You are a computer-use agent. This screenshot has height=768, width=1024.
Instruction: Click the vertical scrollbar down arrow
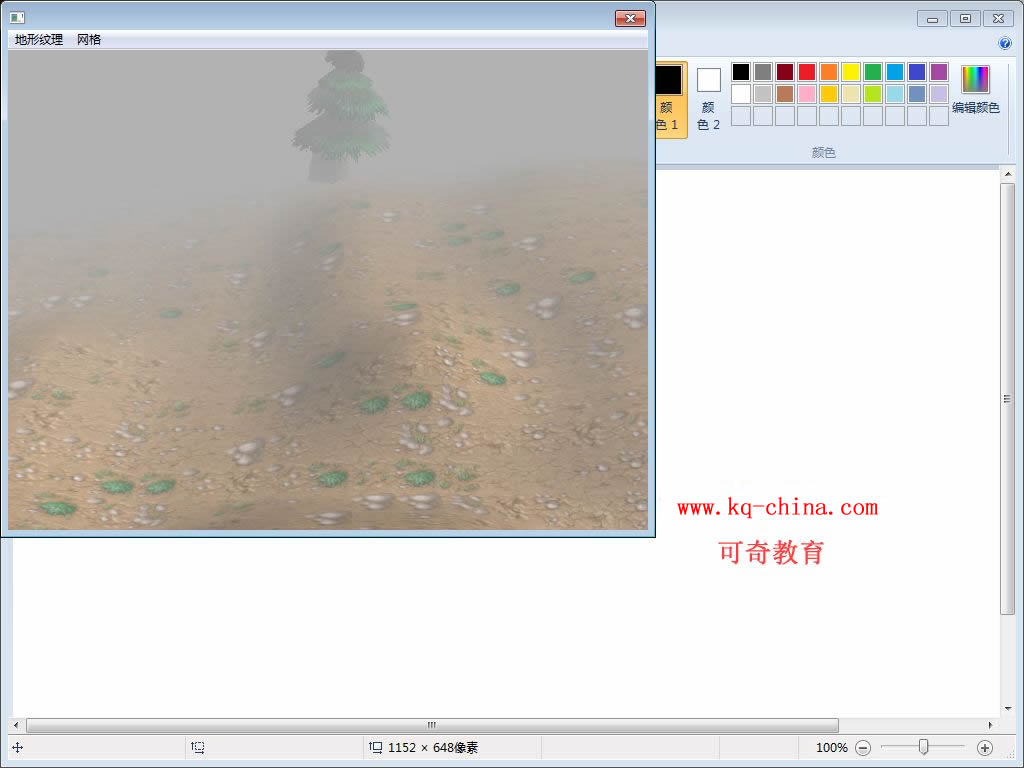tap(1008, 708)
